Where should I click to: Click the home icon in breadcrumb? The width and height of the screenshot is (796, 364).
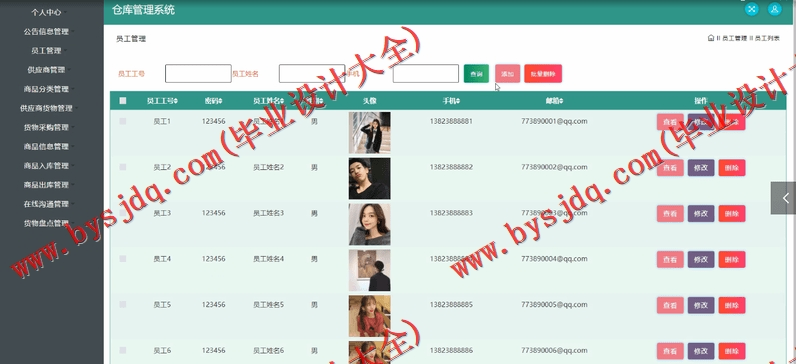click(711, 38)
